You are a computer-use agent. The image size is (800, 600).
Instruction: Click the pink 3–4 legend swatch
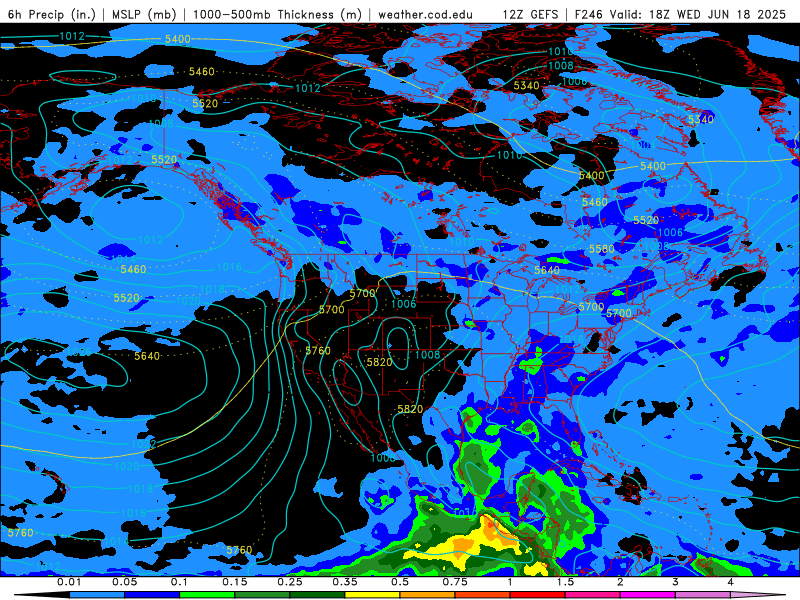coord(703,595)
